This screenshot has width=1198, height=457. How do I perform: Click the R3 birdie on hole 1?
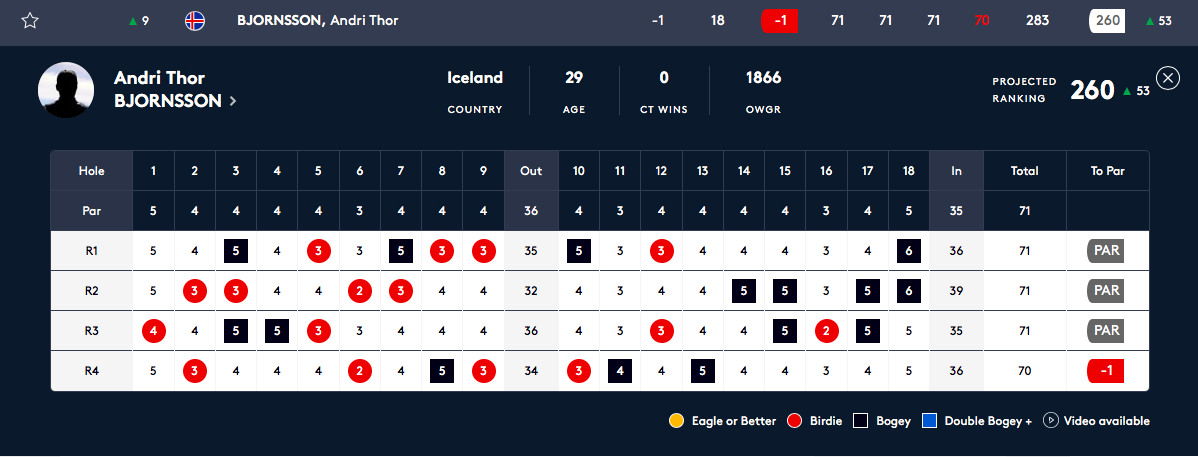(x=154, y=331)
